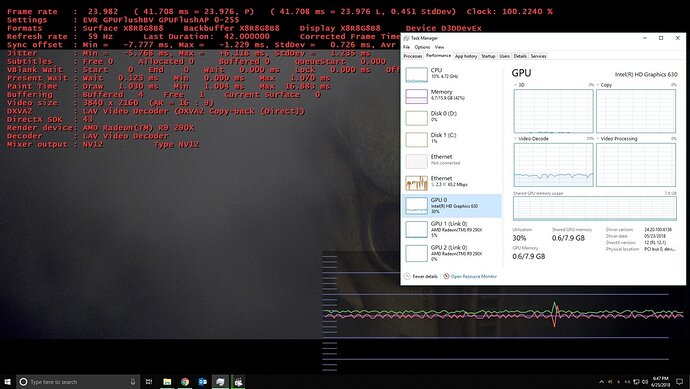Click the 'Driver version' label

click(619, 230)
